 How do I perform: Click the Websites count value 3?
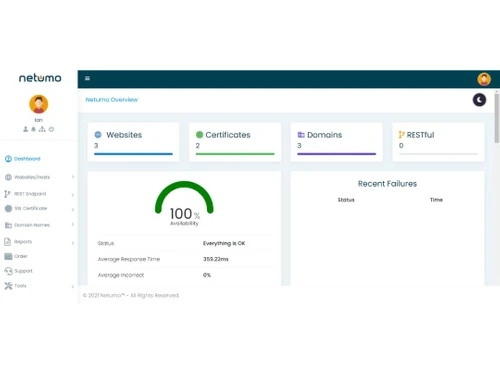96,146
